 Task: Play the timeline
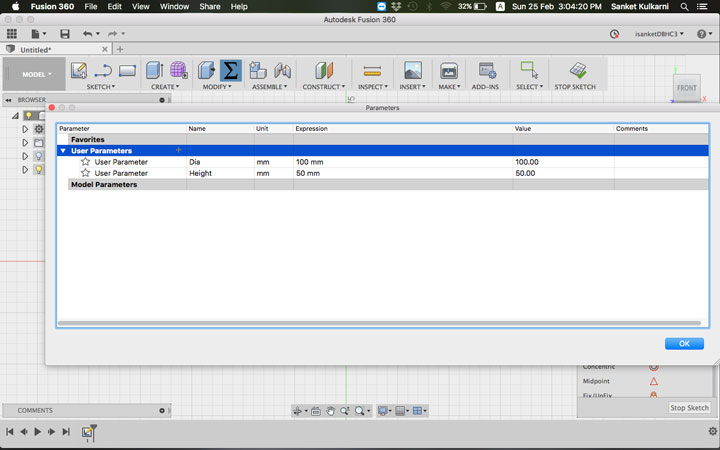coord(38,432)
